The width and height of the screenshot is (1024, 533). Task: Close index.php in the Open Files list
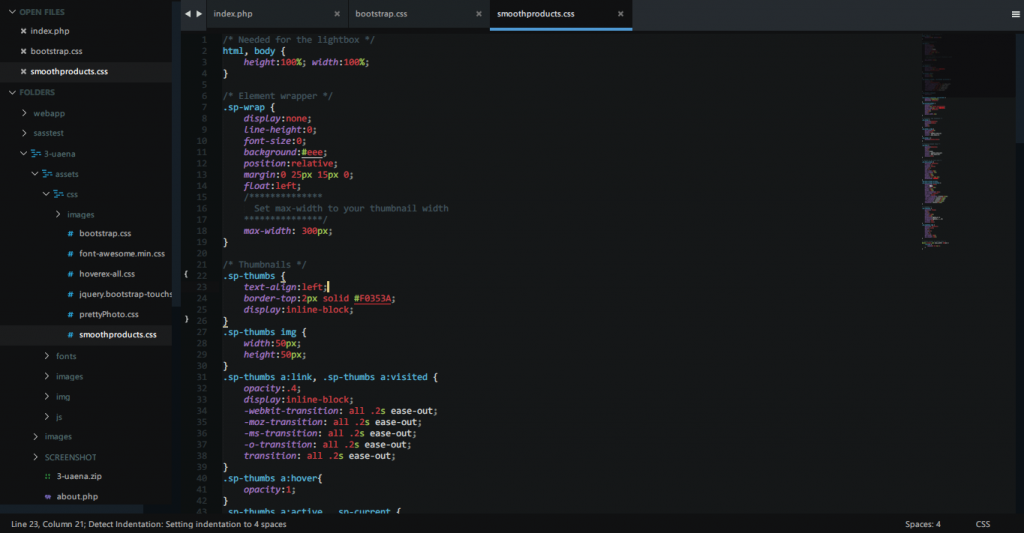24,31
